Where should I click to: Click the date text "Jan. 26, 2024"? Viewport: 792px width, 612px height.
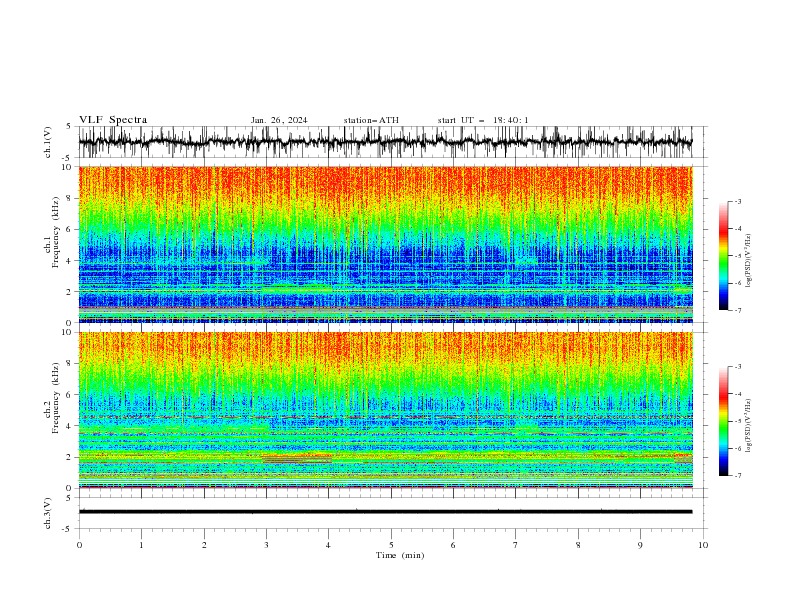[279, 120]
